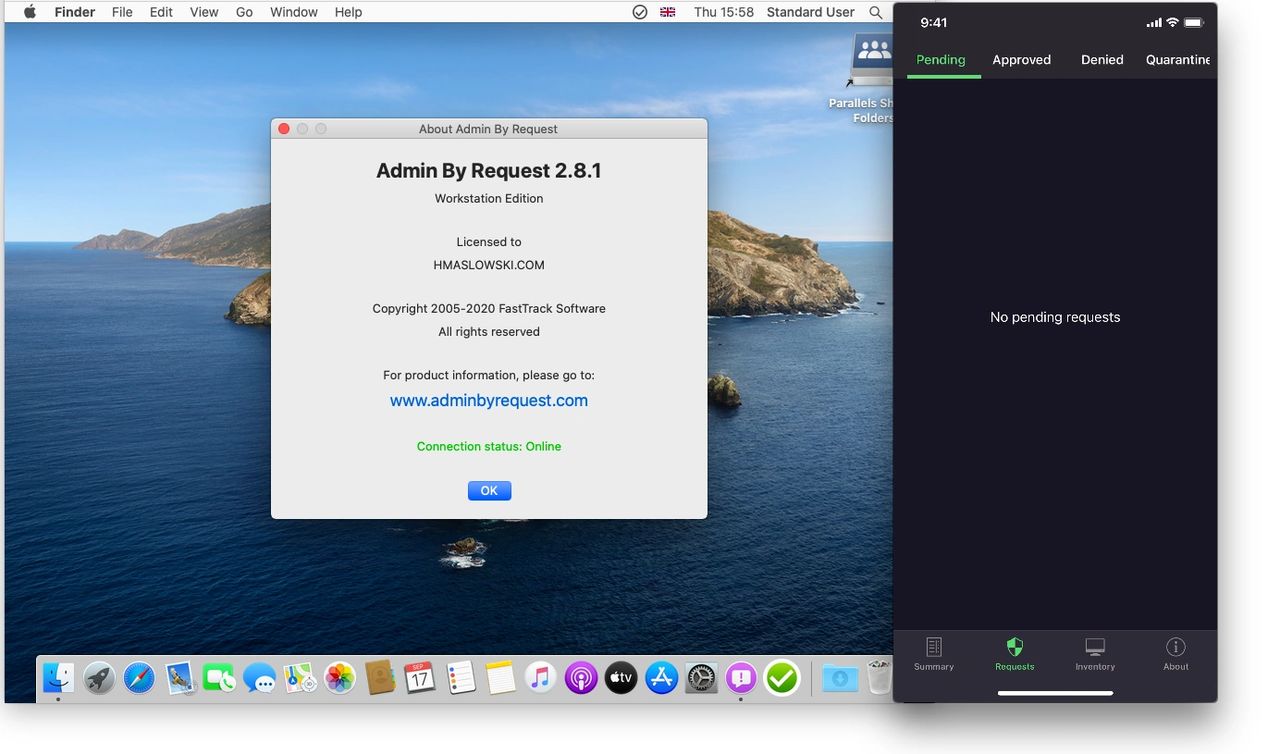Open the green checkmark Admin By Request dock icon
The height and width of the screenshot is (754, 1280).
click(782, 678)
